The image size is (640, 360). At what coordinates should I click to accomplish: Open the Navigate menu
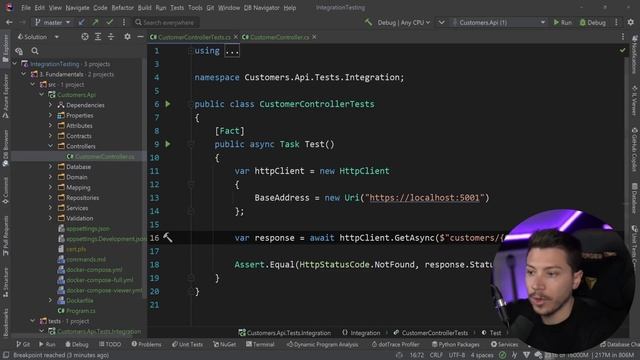point(77,8)
